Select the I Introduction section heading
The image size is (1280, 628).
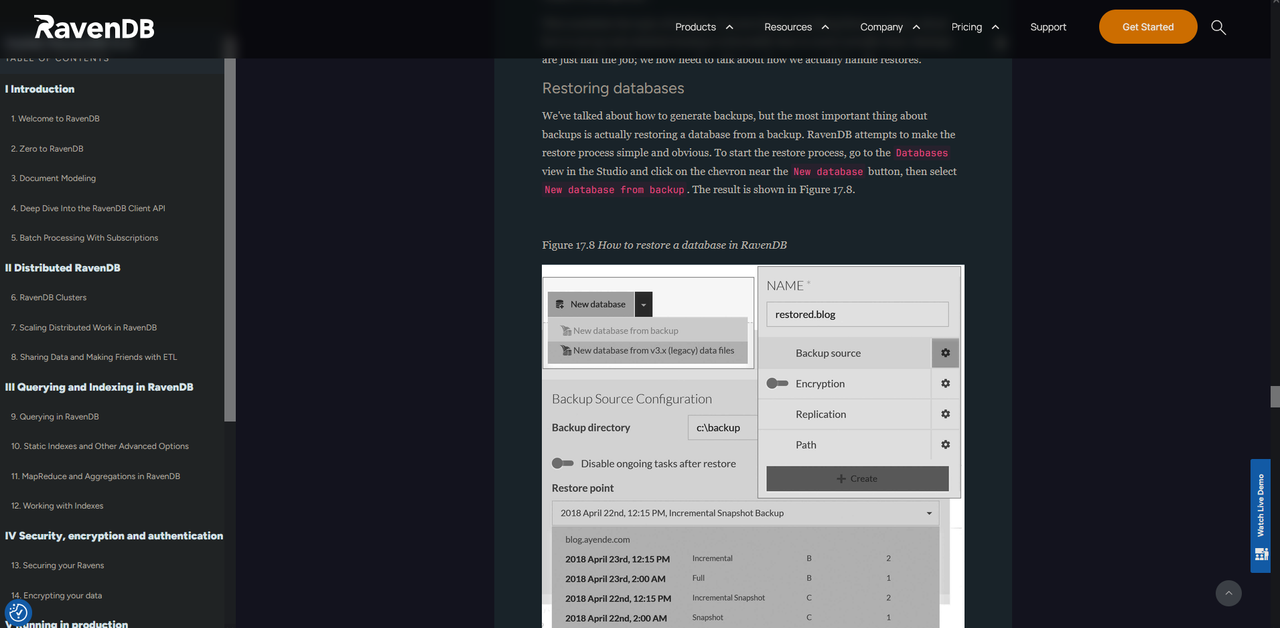pos(40,89)
